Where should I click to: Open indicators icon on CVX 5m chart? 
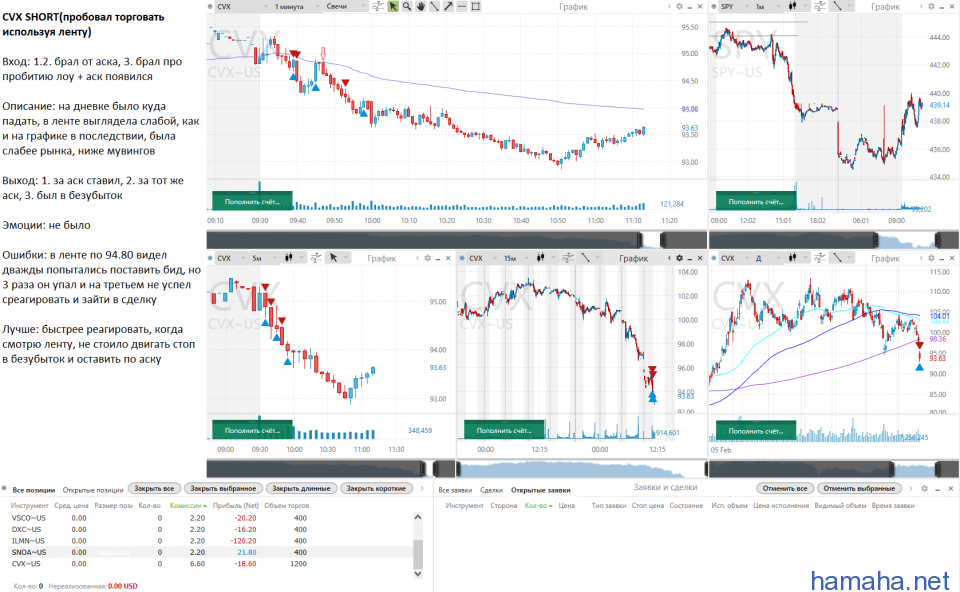pos(316,258)
